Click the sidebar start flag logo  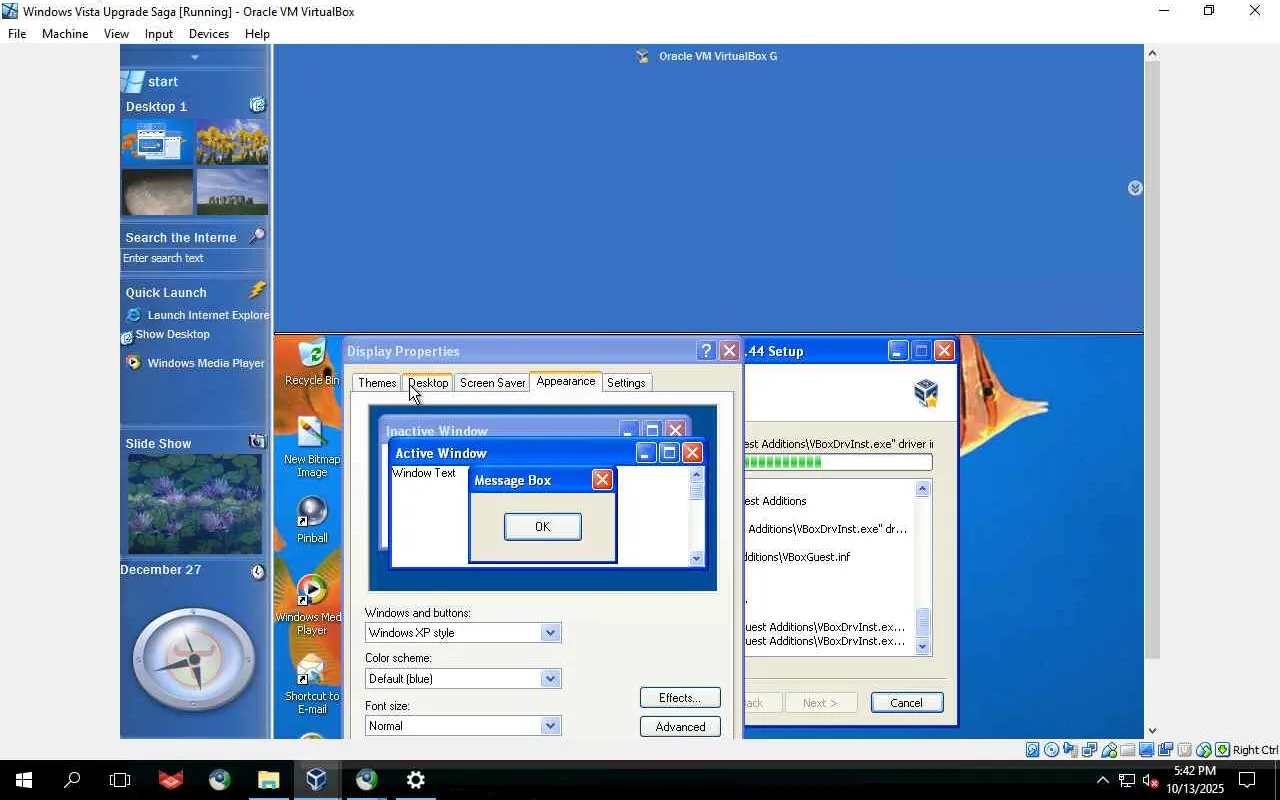132,81
